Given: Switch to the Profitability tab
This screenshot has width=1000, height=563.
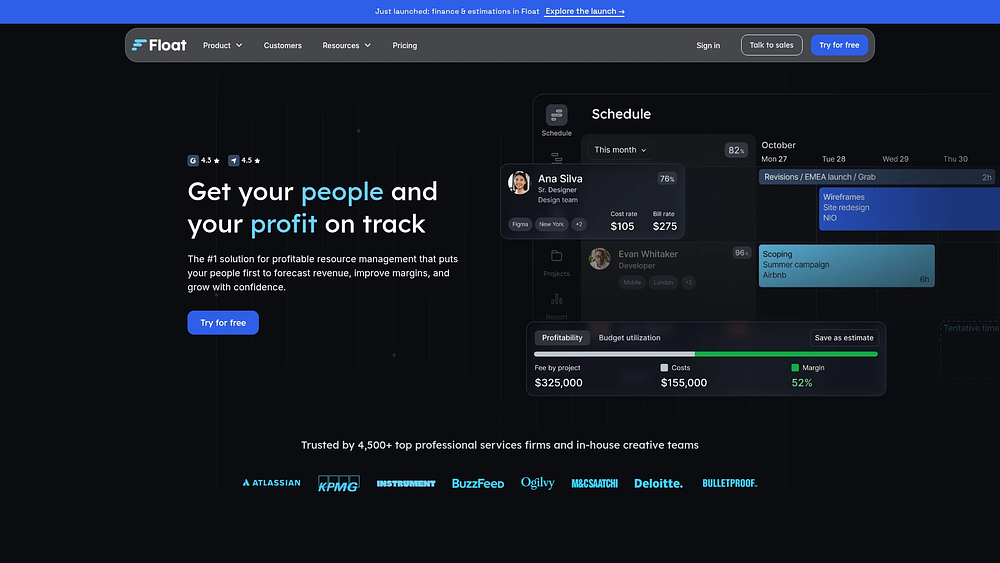Looking at the screenshot, I should (562, 338).
